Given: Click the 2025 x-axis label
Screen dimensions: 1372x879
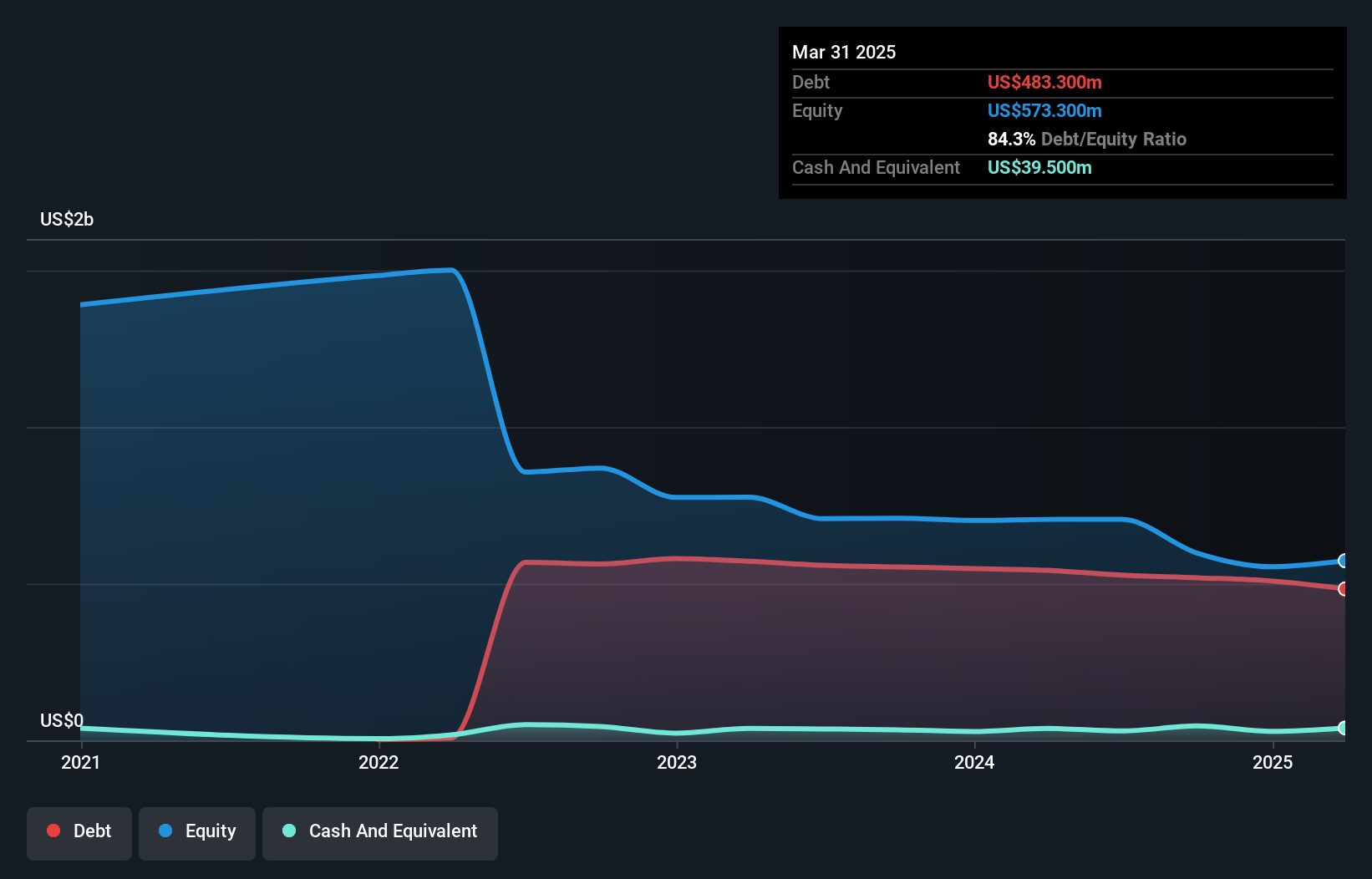Looking at the screenshot, I should [1273, 762].
